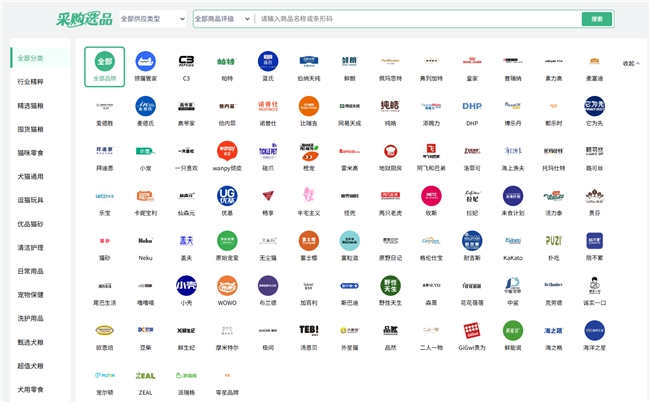Screen dimensions: 650x403
Task: Open the 全部供应类型 dropdown
Action: coord(152,19)
